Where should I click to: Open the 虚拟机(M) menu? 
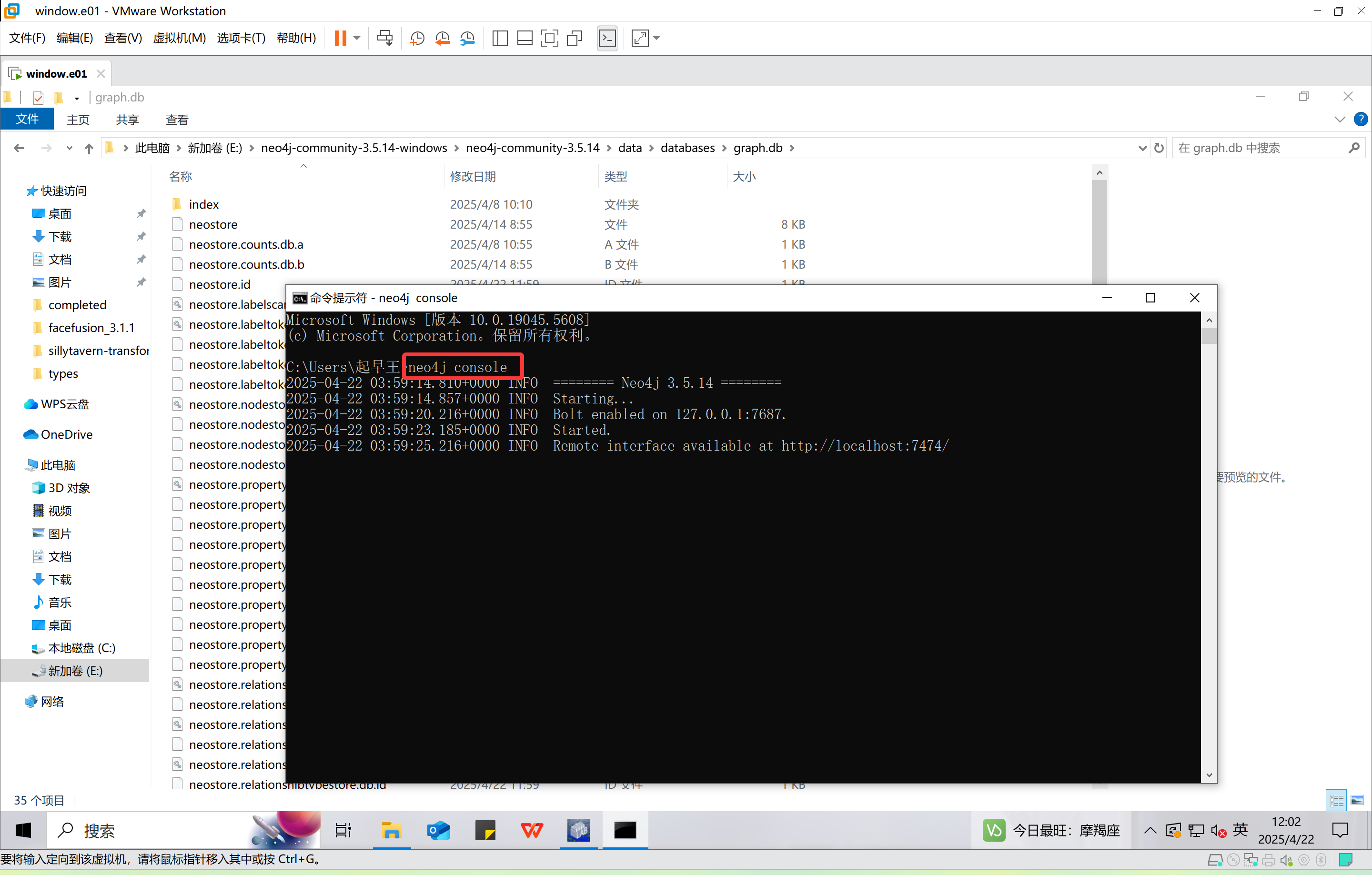[179, 38]
